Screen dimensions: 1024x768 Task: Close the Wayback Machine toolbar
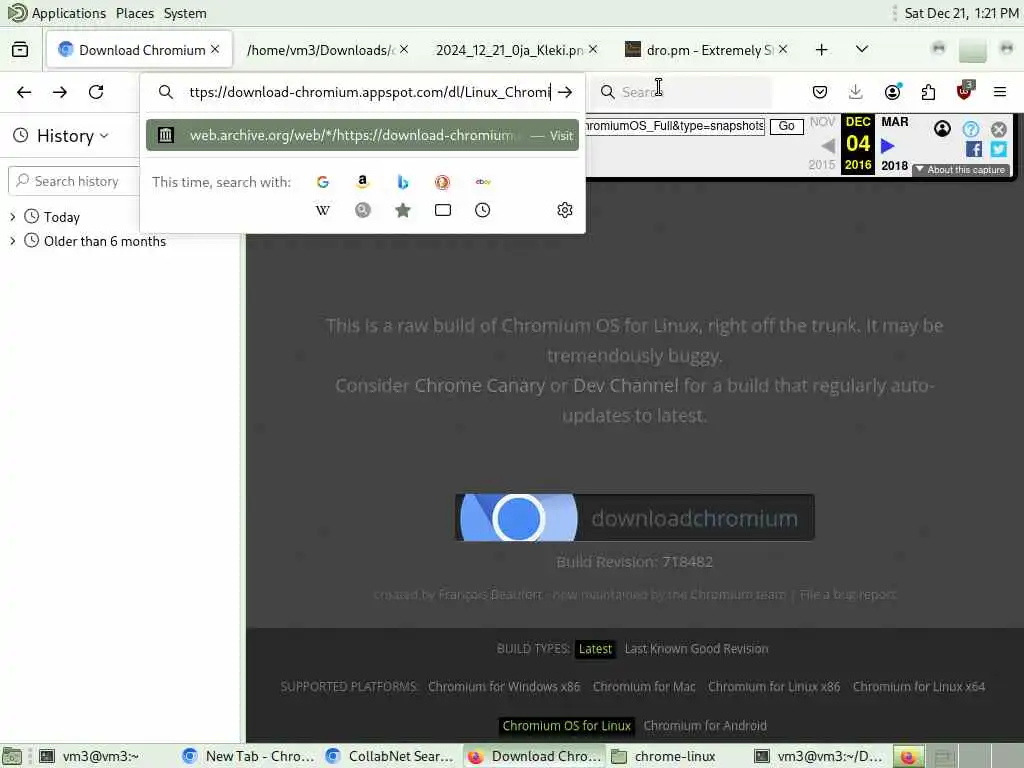[999, 129]
